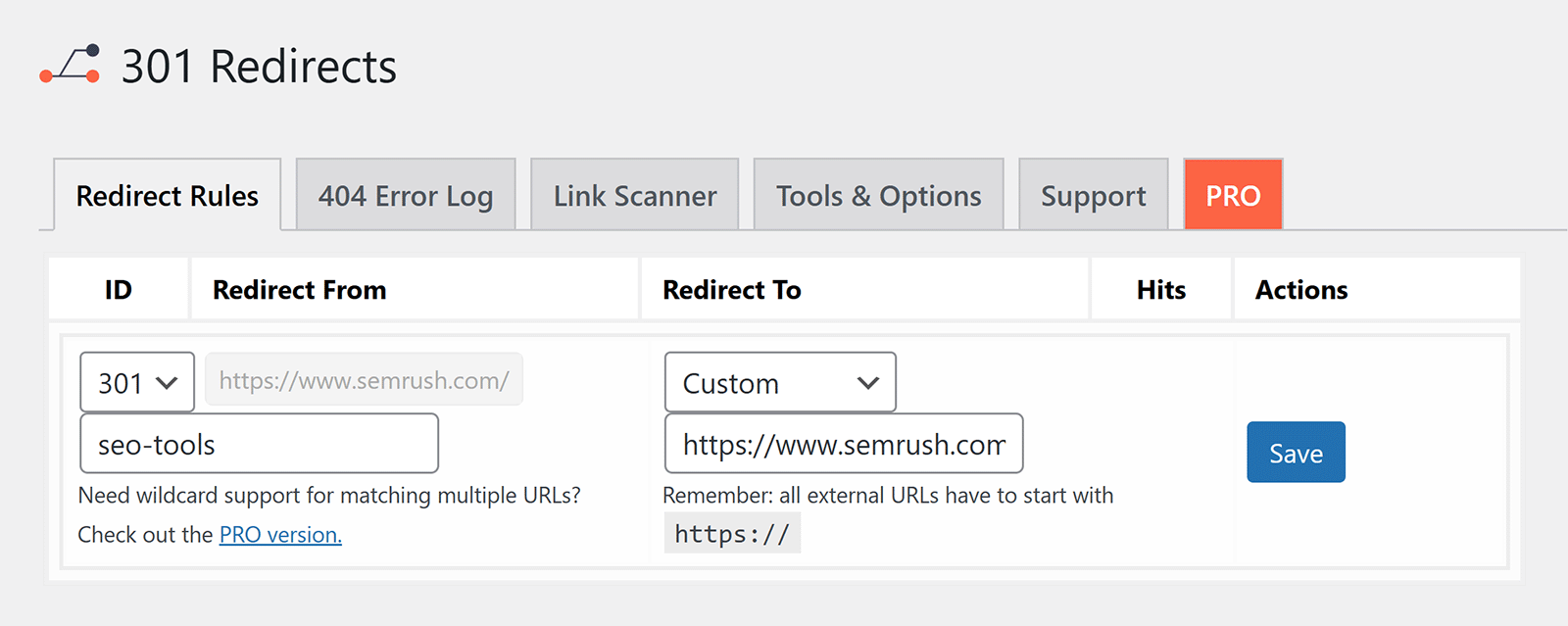Click the seo-tools source URL field

pos(258,443)
